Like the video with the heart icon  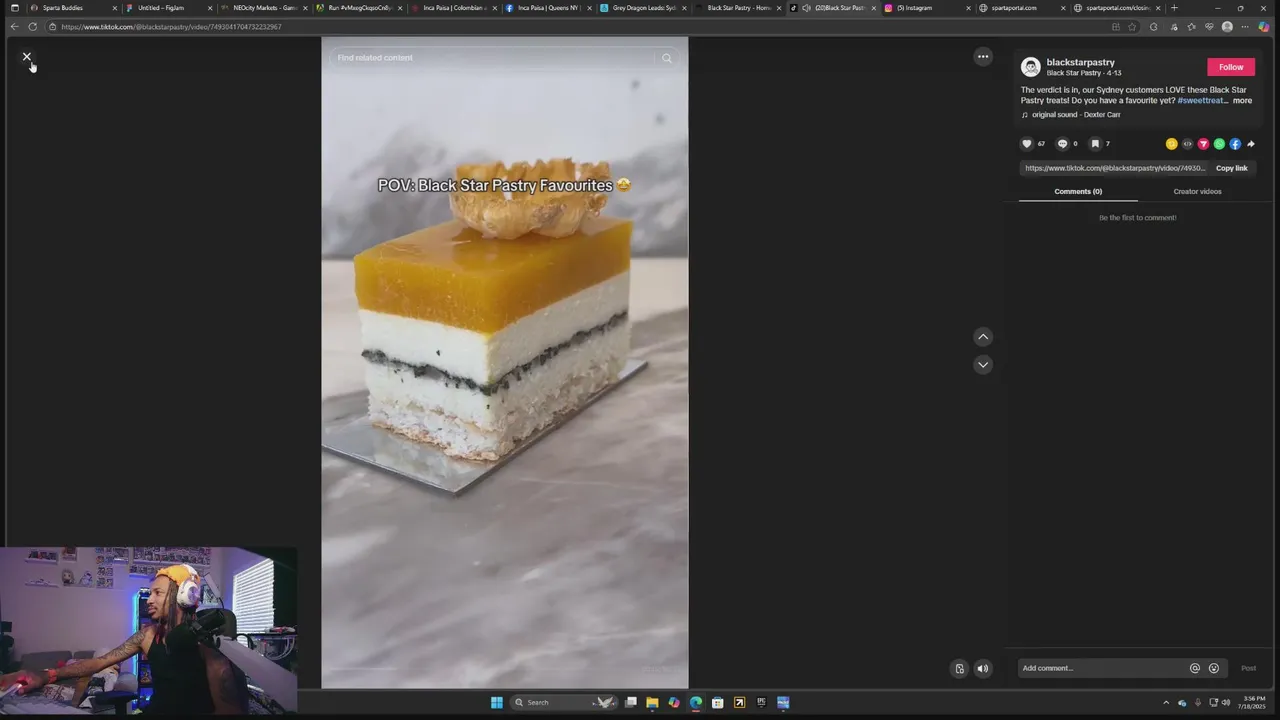pos(1026,144)
